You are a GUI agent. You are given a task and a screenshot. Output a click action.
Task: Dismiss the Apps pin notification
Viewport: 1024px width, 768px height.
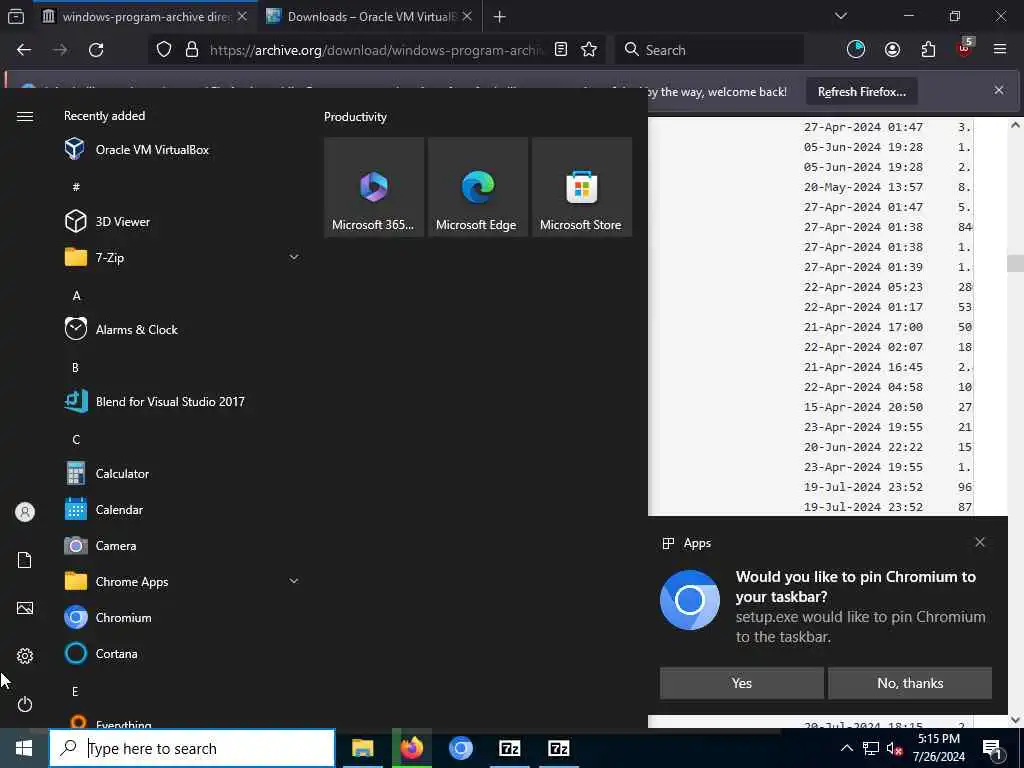pyautogui.click(x=980, y=542)
